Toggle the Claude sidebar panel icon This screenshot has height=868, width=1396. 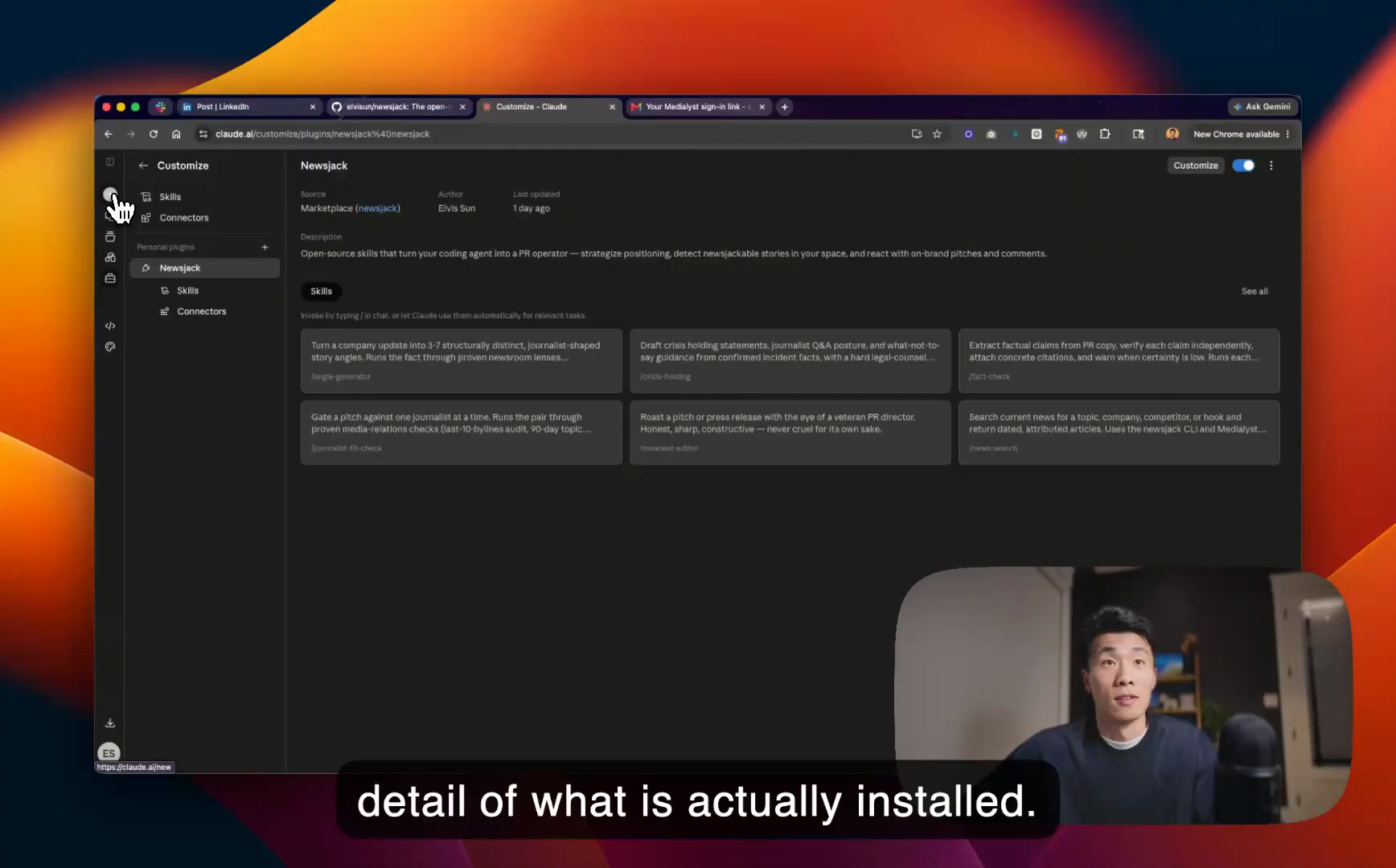click(110, 162)
